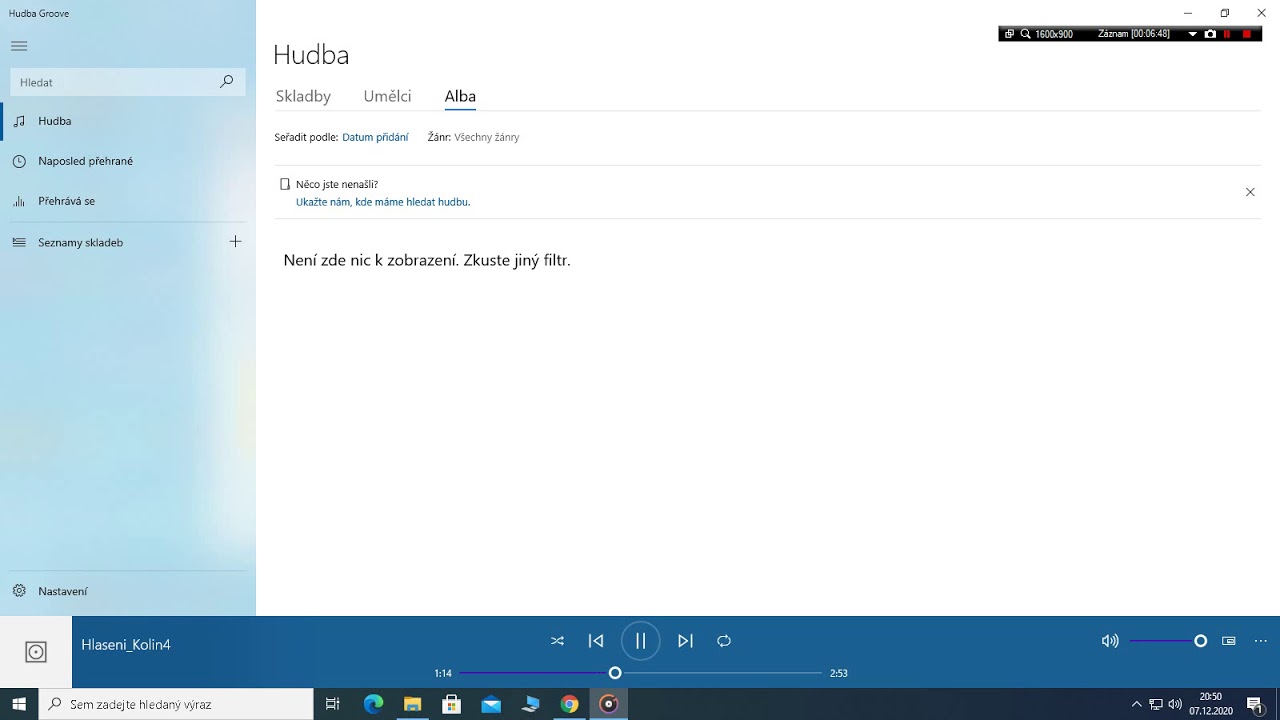This screenshot has width=1280, height=720.
Task: Switch to the Umělci tab
Action: (387, 96)
